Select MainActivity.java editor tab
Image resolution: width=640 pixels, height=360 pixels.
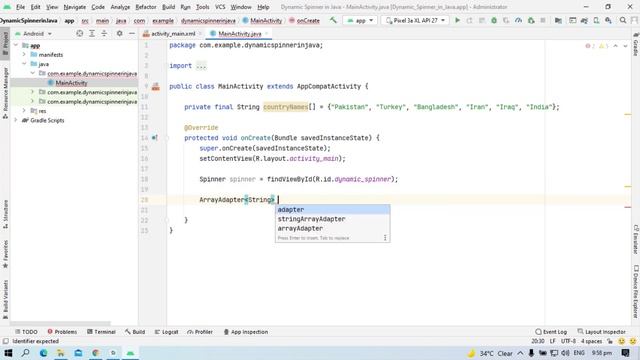click(x=240, y=33)
